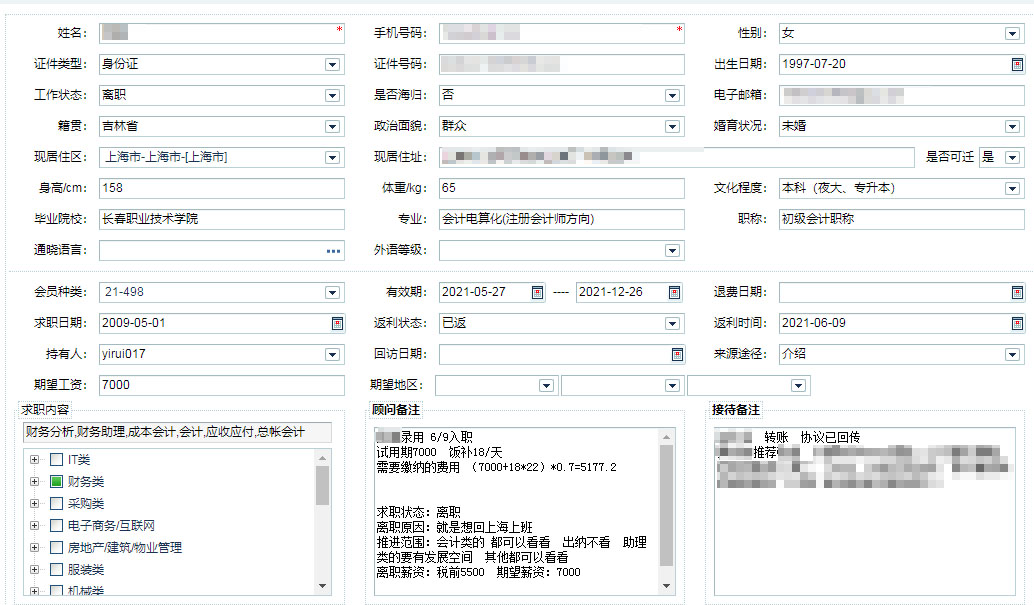Click the 期望工资 field showing 7000

222,385
